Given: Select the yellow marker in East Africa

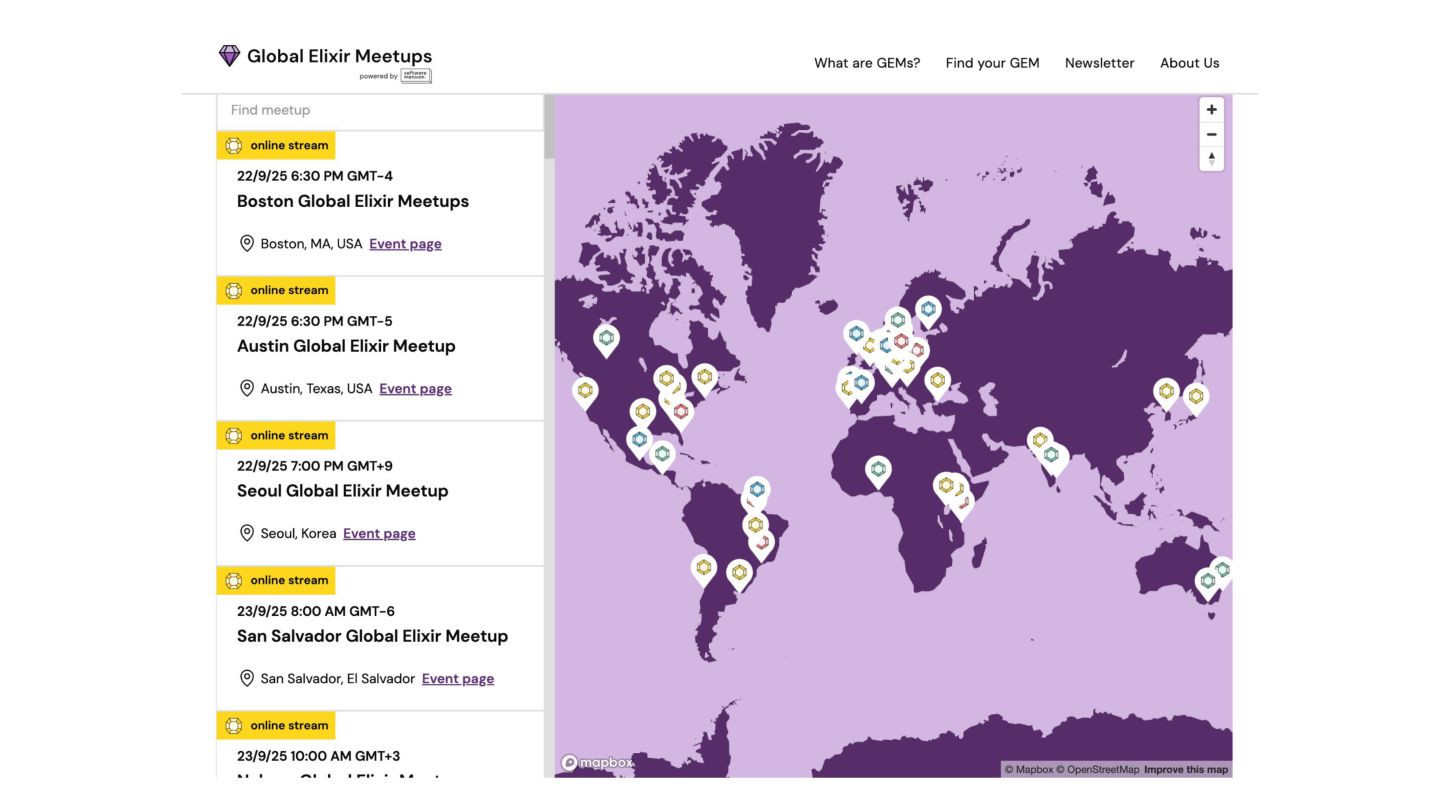Looking at the screenshot, I should pos(946,486).
